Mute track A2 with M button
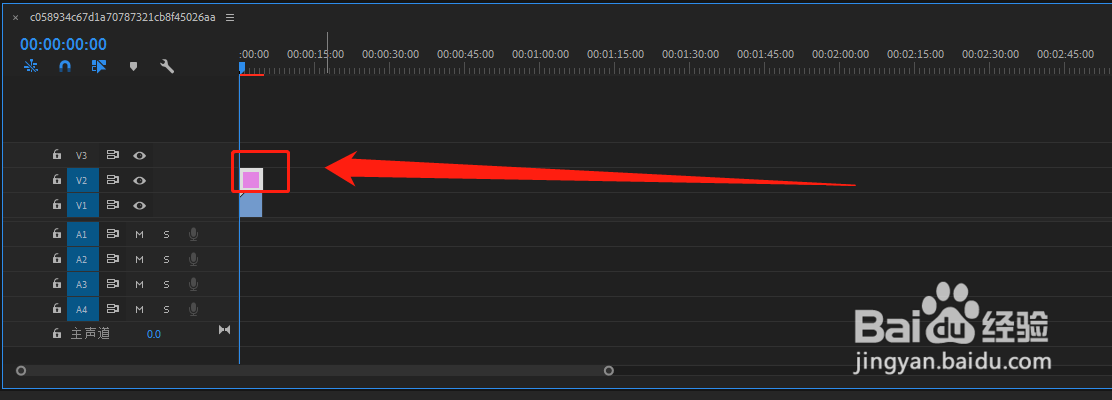Viewport: 1112px width, 400px height. pyautogui.click(x=140, y=260)
